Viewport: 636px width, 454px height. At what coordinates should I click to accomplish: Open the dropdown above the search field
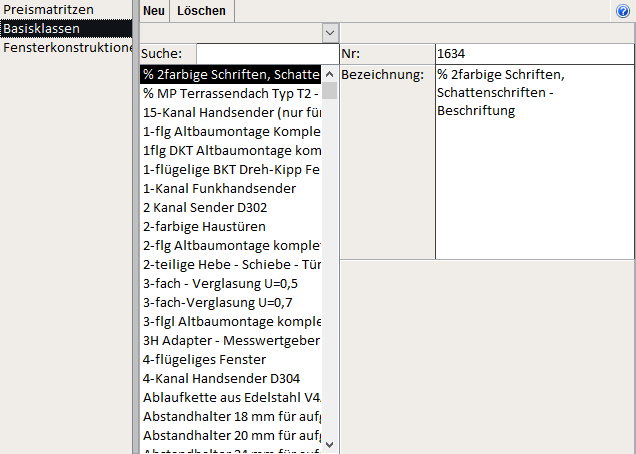[x=331, y=33]
